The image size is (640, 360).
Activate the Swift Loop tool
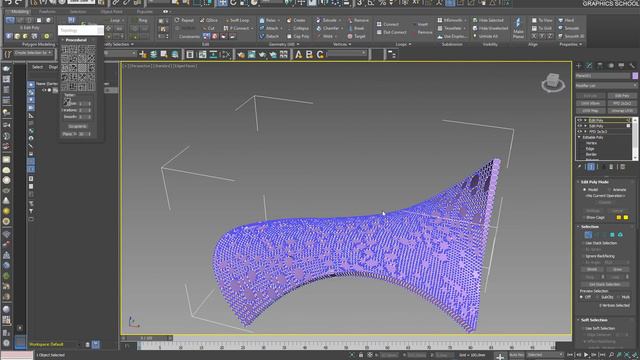point(237,20)
